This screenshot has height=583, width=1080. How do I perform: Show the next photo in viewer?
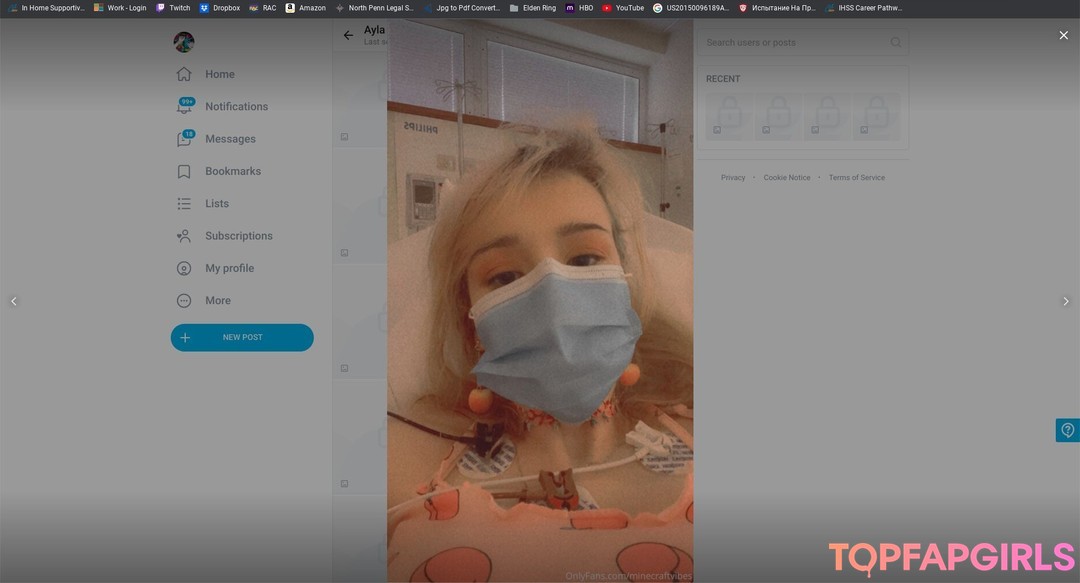1066,301
